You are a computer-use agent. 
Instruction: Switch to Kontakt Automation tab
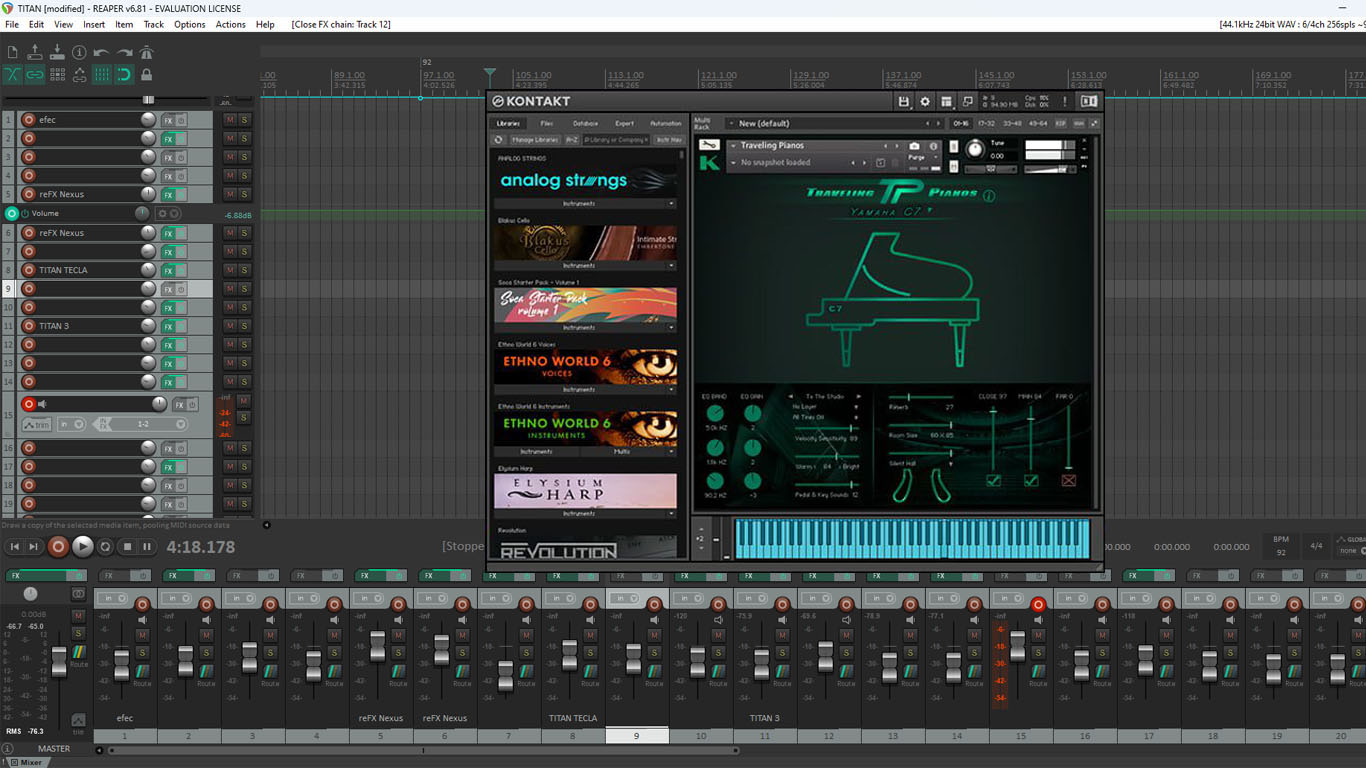pos(666,124)
